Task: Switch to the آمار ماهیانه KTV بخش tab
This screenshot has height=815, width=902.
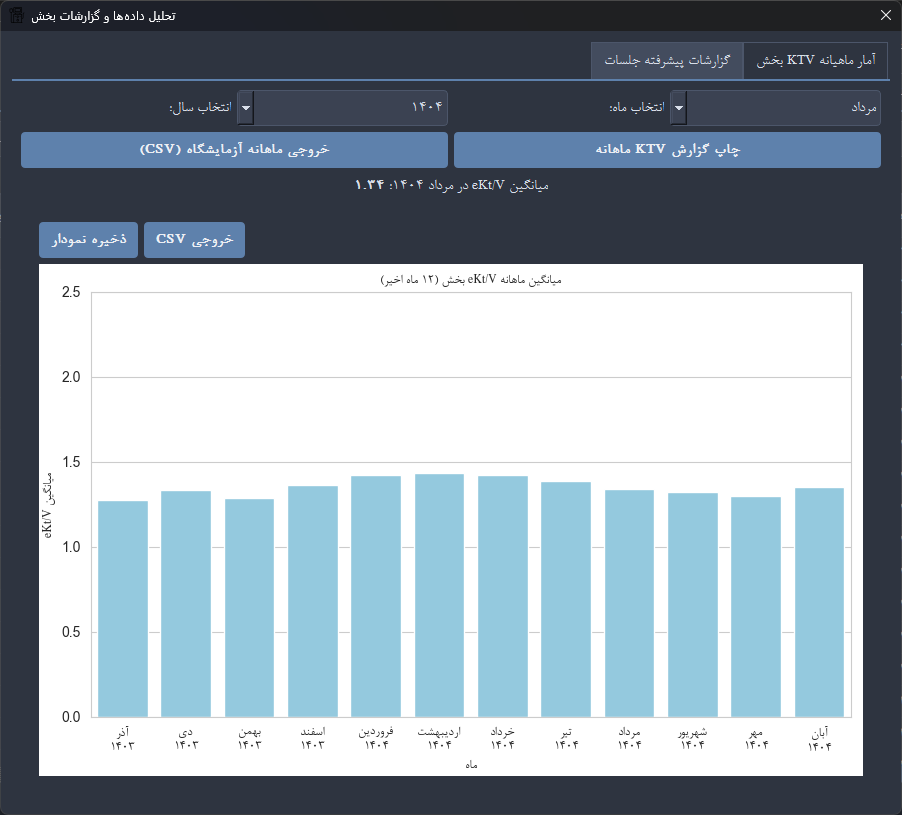Action: [x=816, y=60]
